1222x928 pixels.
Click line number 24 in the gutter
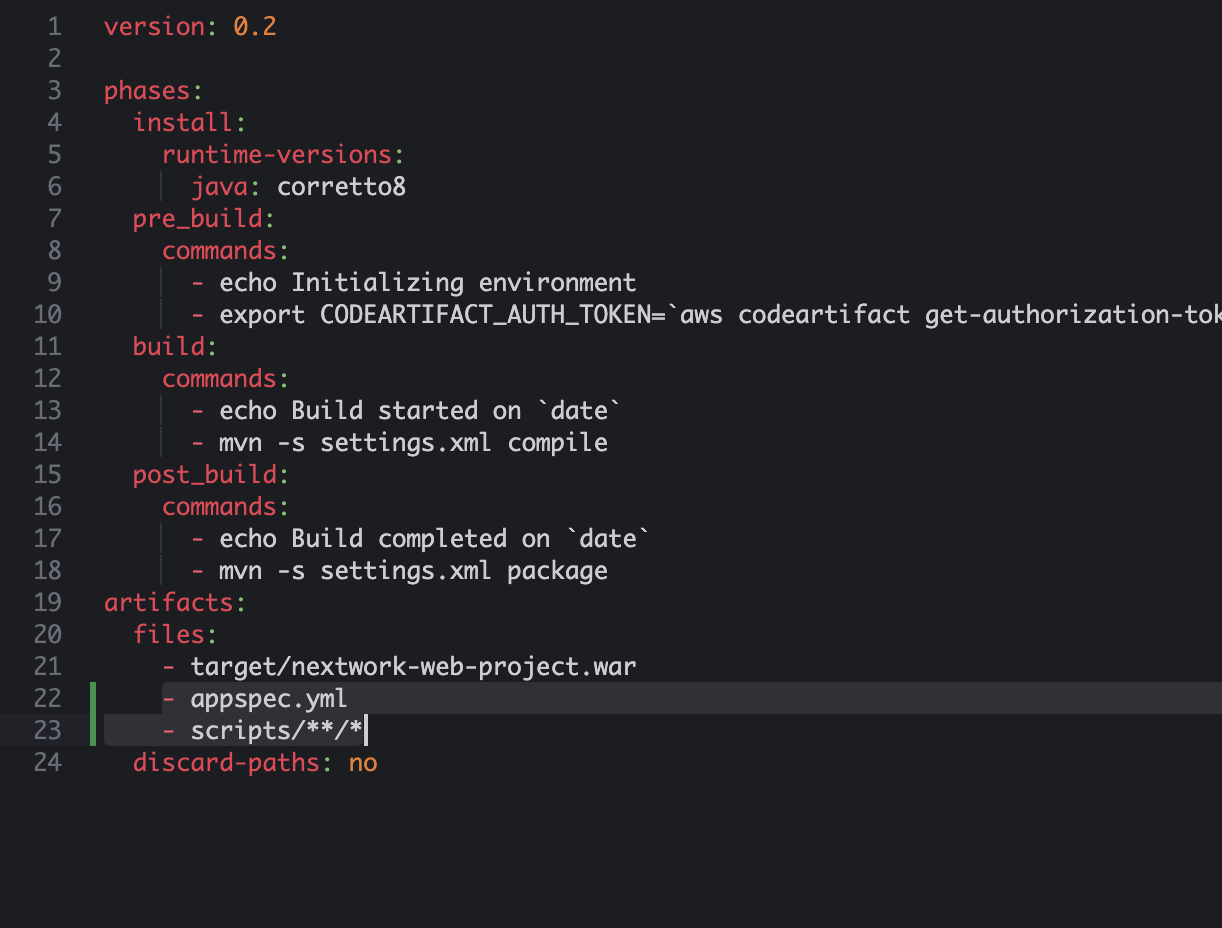coord(47,763)
